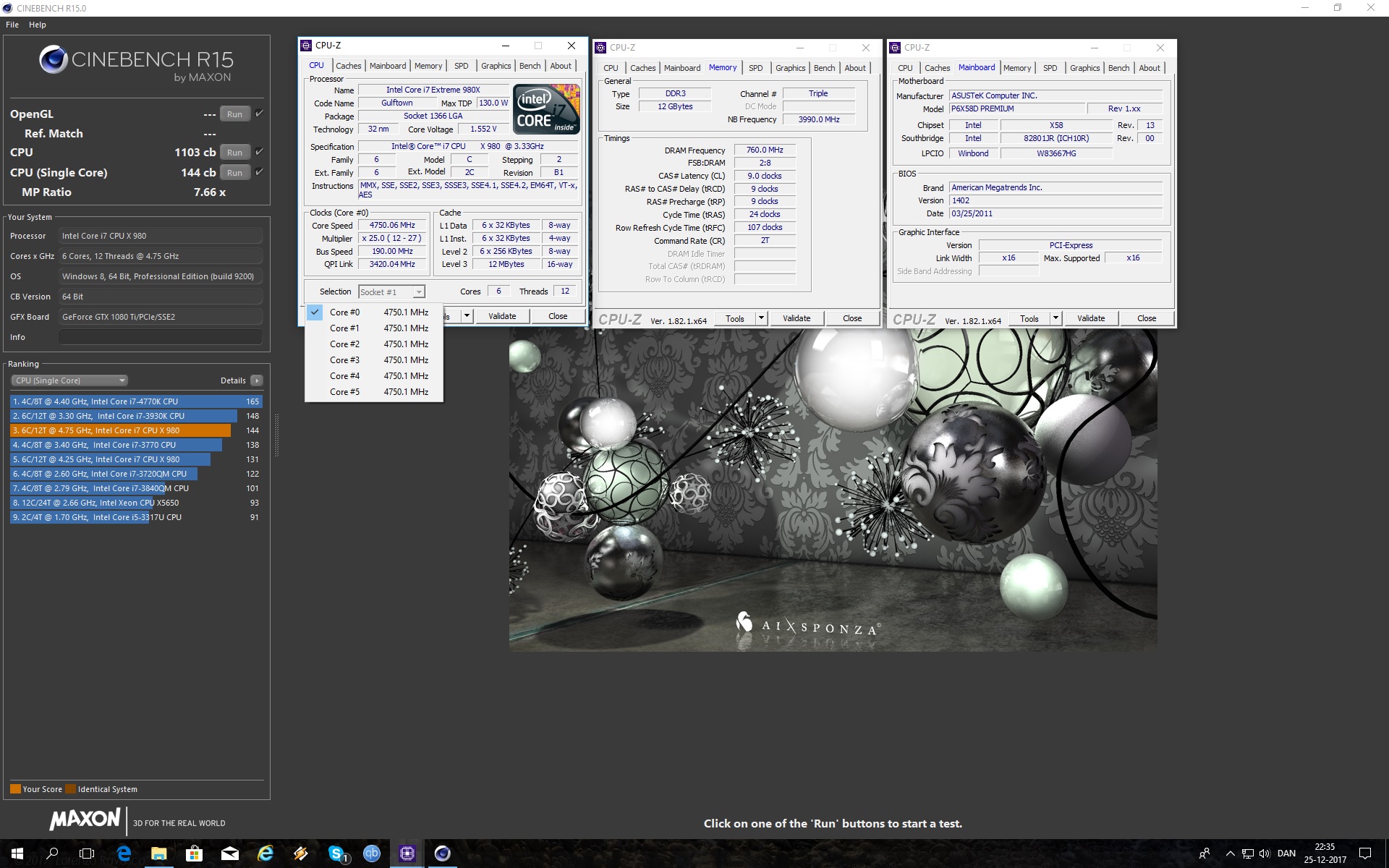Show hidden system tray icons
This screenshot has height=868, width=1389.
click(x=1230, y=854)
